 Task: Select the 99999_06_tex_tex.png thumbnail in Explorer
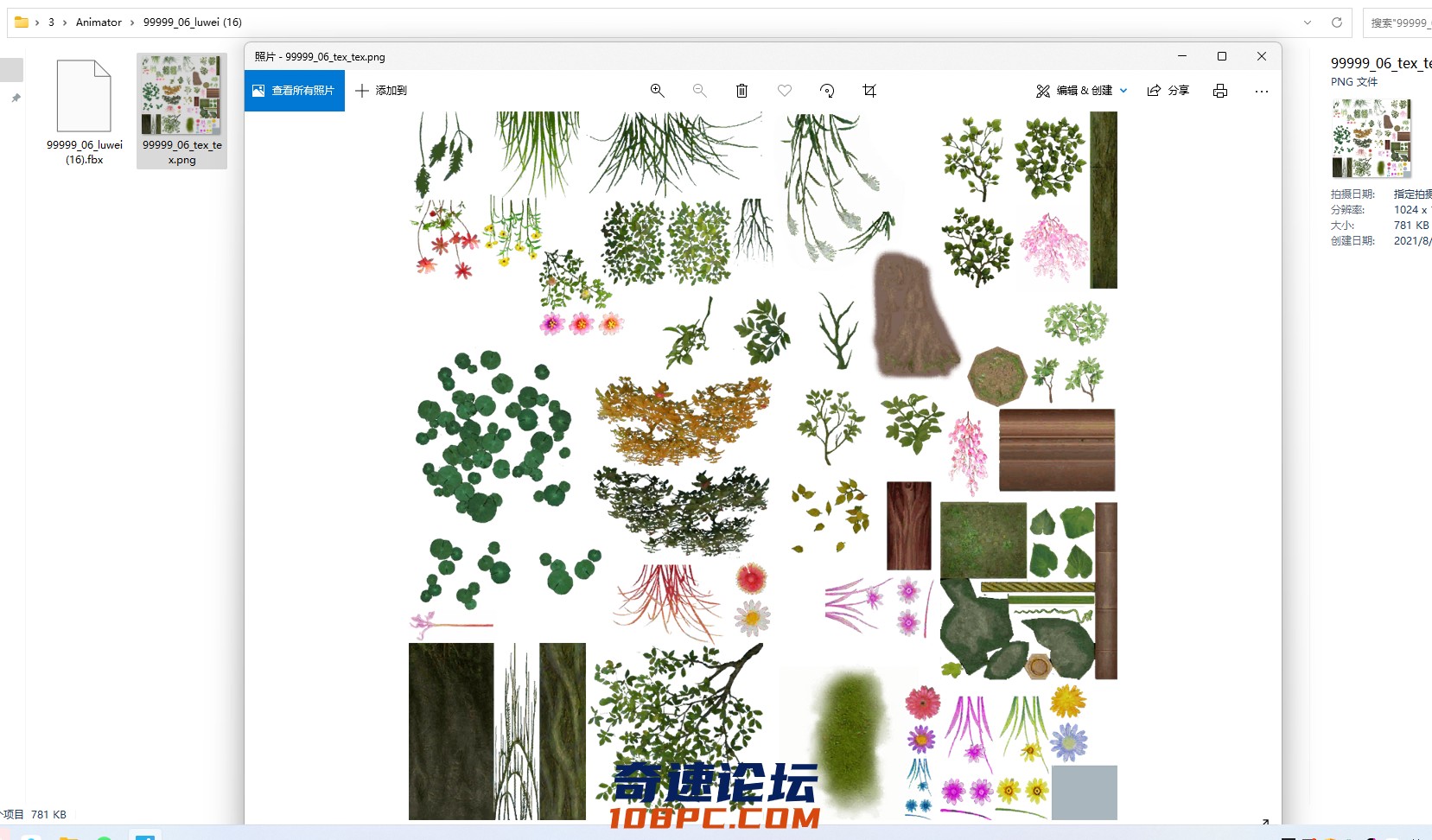(x=181, y=111)
